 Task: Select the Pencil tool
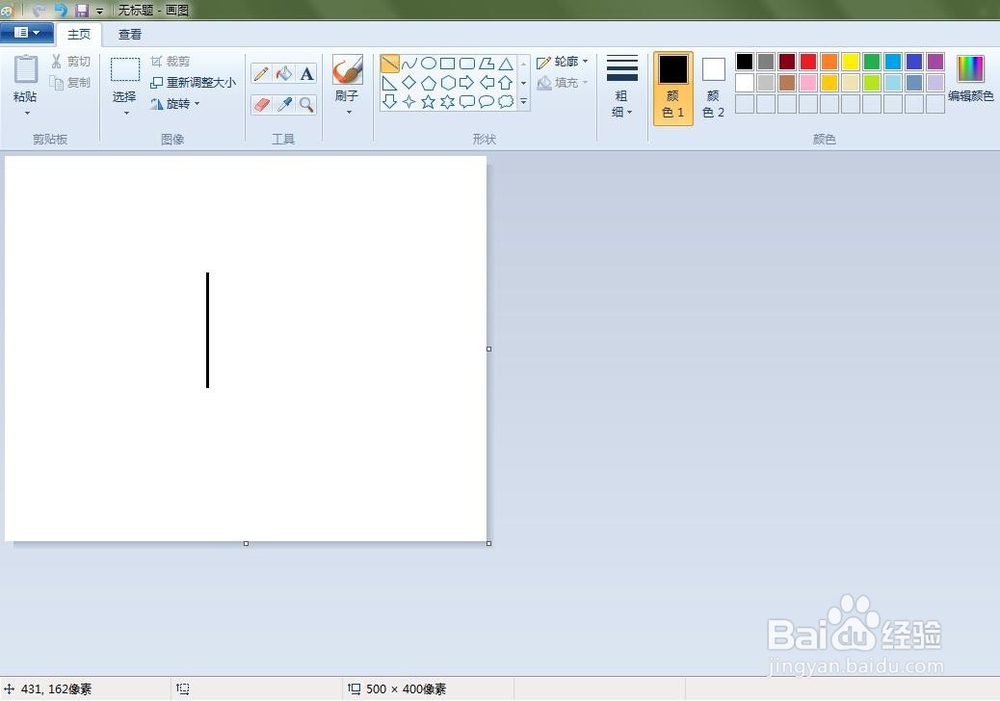pyautogui.click(x=261, y=74)
